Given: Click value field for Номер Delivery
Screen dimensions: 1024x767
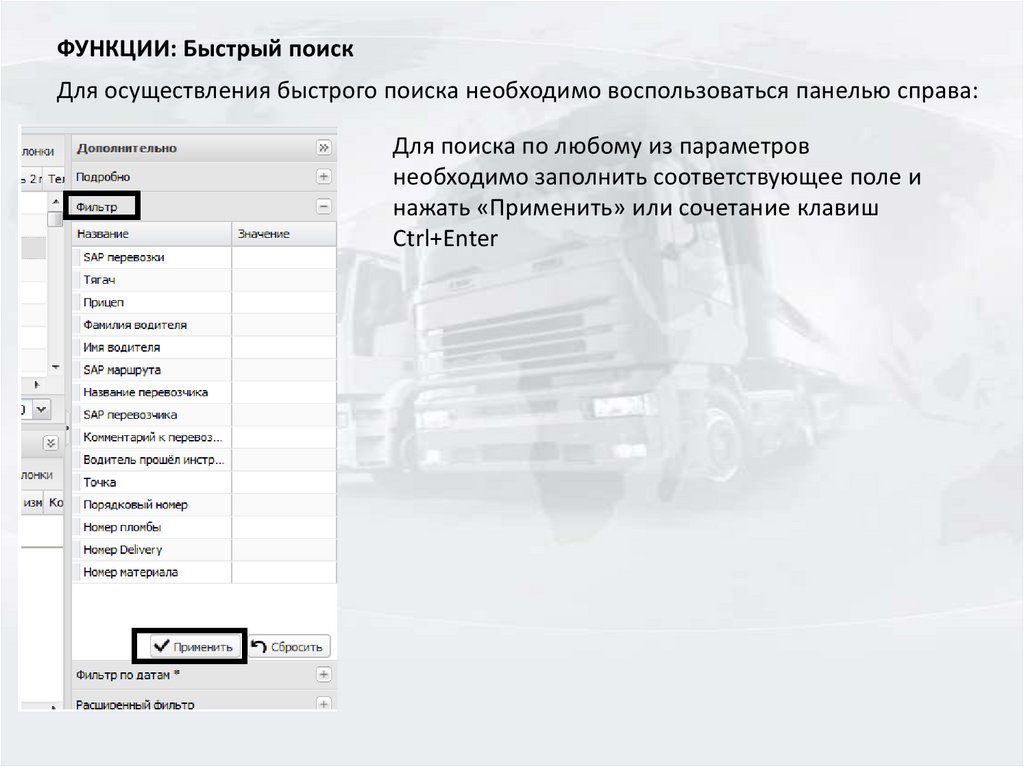Looking at the screenshot, I should click(x=284, y=550).
